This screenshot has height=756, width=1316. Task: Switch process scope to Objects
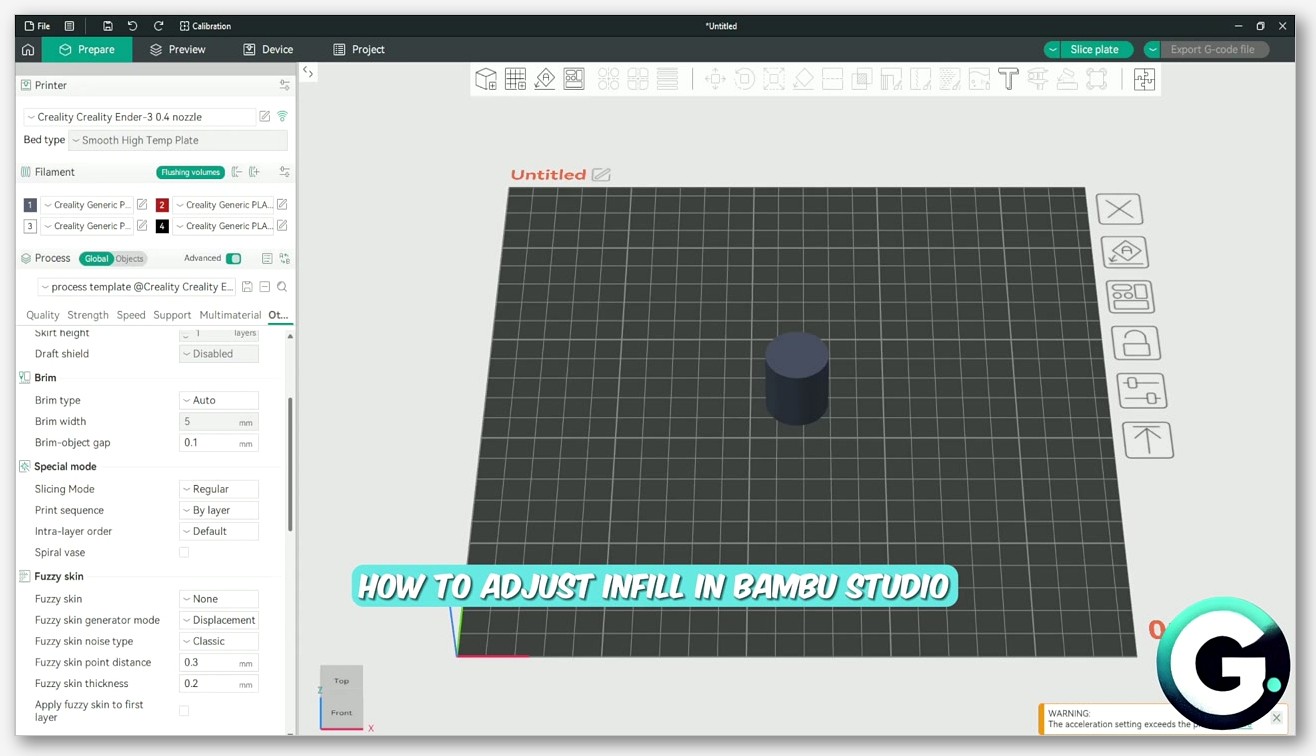click(x=129, y=259)
